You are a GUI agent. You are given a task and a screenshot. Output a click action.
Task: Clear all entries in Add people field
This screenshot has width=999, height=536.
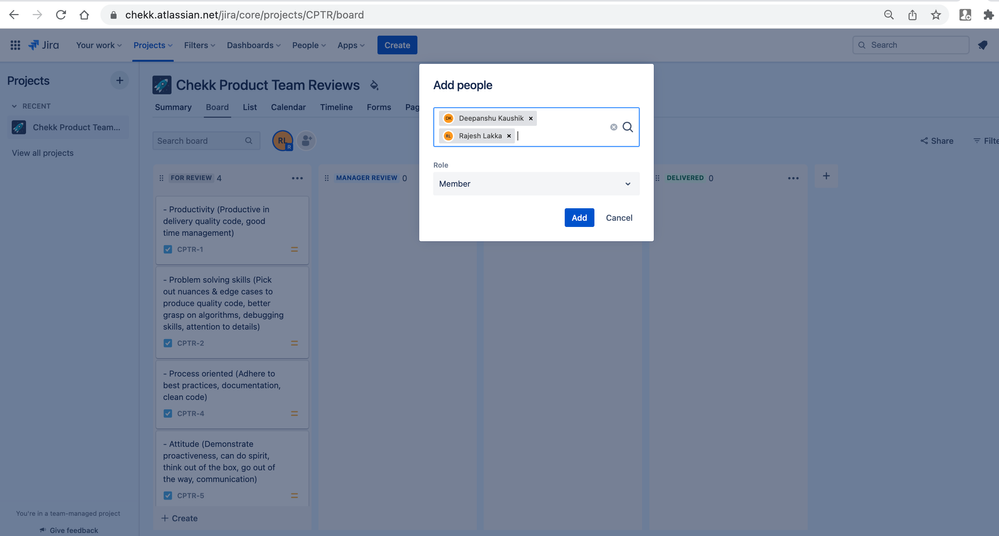point(614,127)
